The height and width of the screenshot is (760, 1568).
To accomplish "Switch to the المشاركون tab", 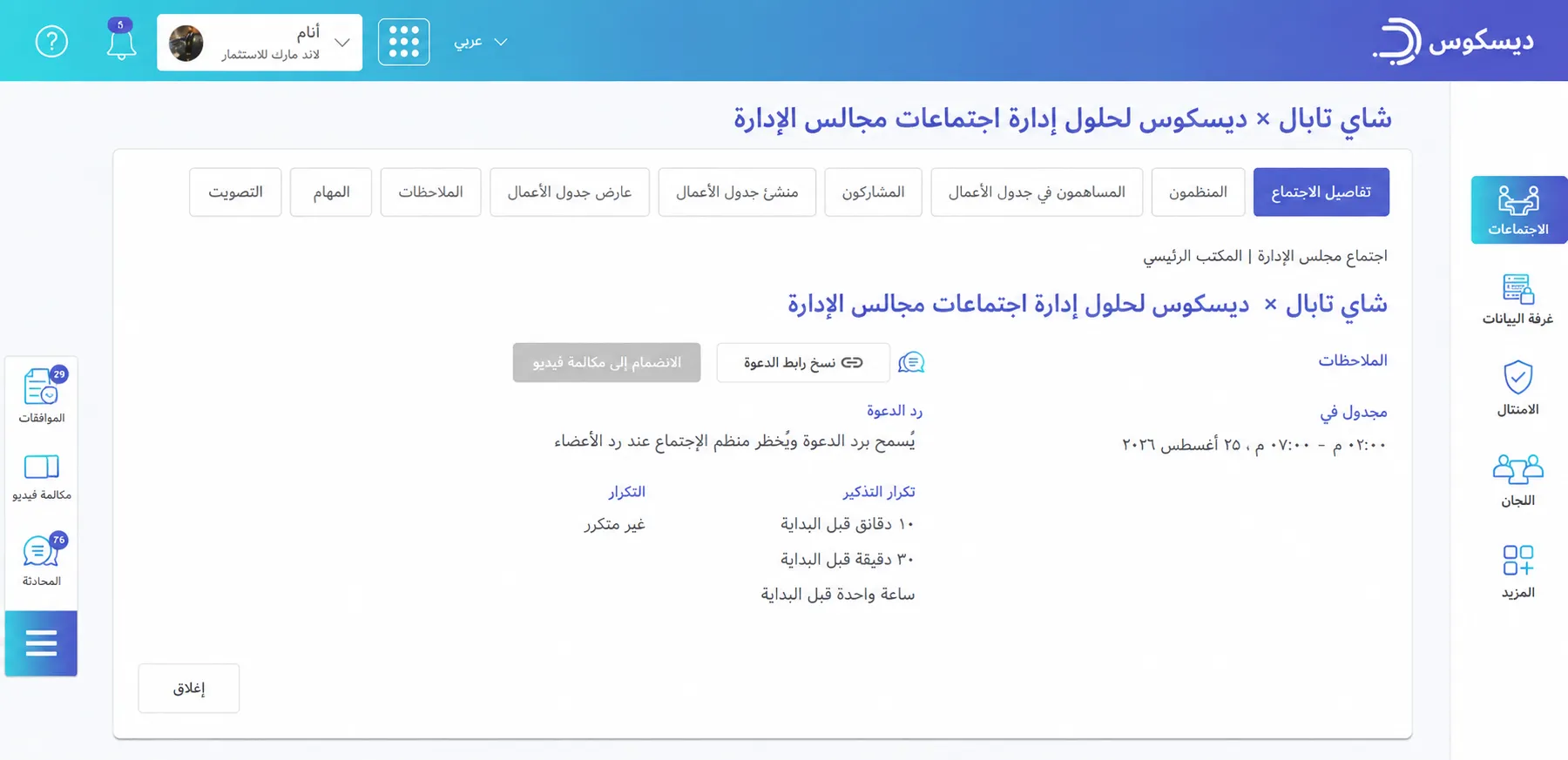I will pyautogui.click(x=873, y=192).
